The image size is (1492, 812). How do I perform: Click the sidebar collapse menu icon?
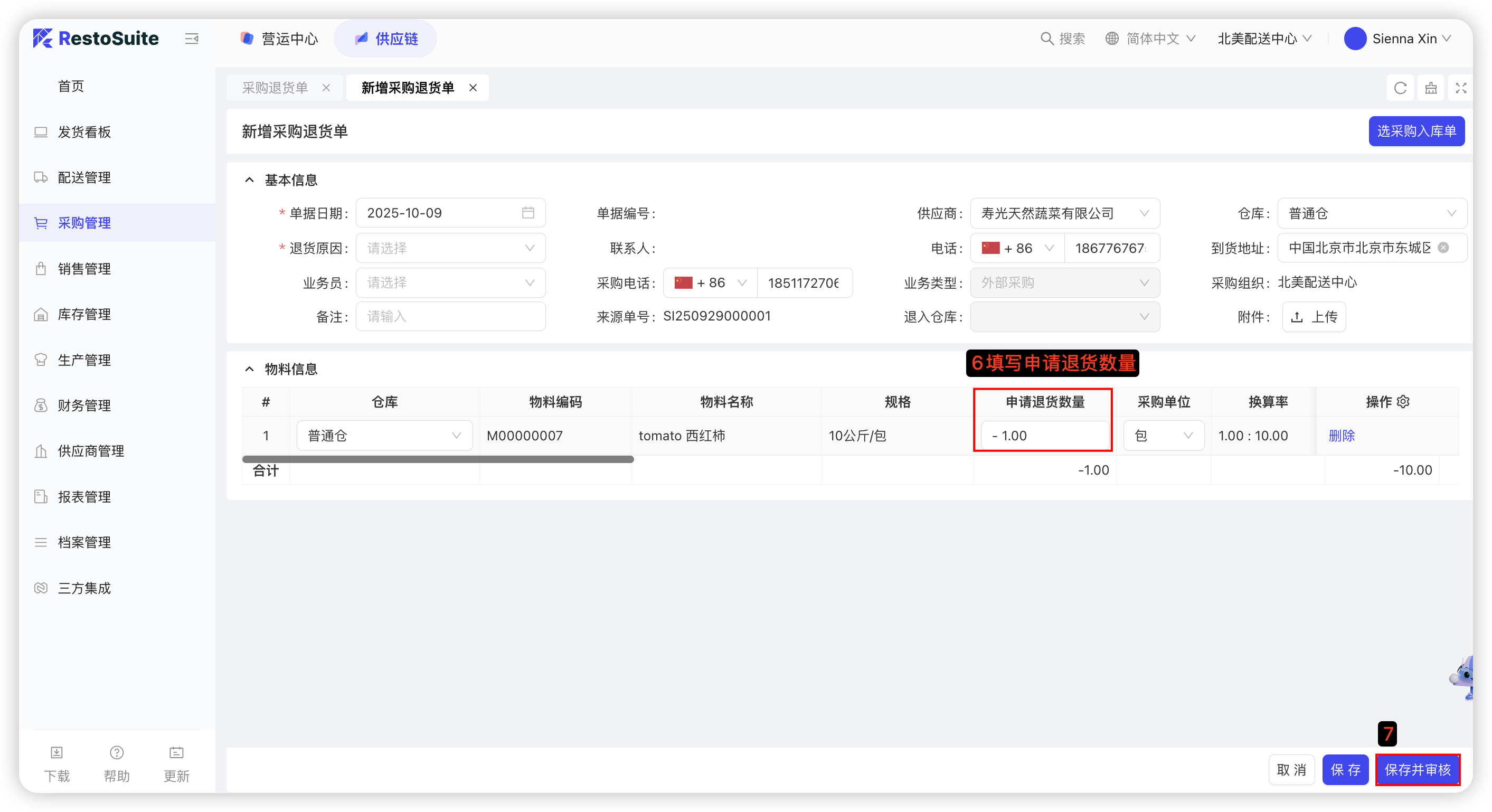(x=192, y=39)
